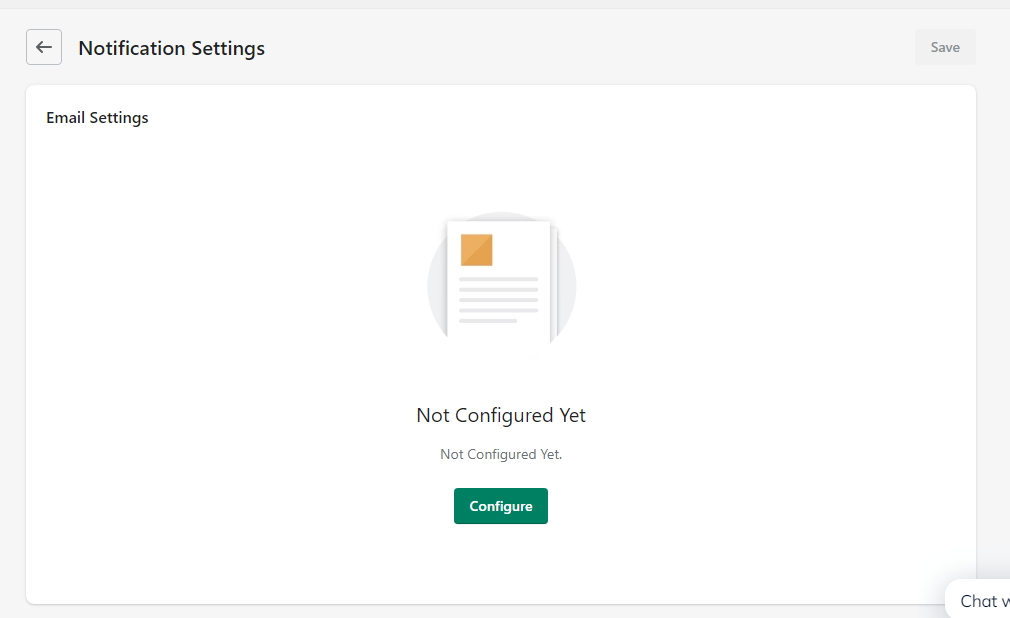Image resolution: width=1010 pixels, height=618 pixels.
Task: Click the back arrow icon
Action: pyautogui.click(x=44, y=47)
